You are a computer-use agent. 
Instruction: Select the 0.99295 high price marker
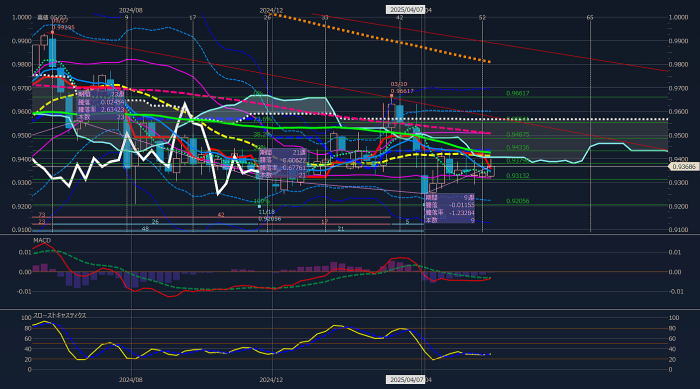(x=63, y=27)
